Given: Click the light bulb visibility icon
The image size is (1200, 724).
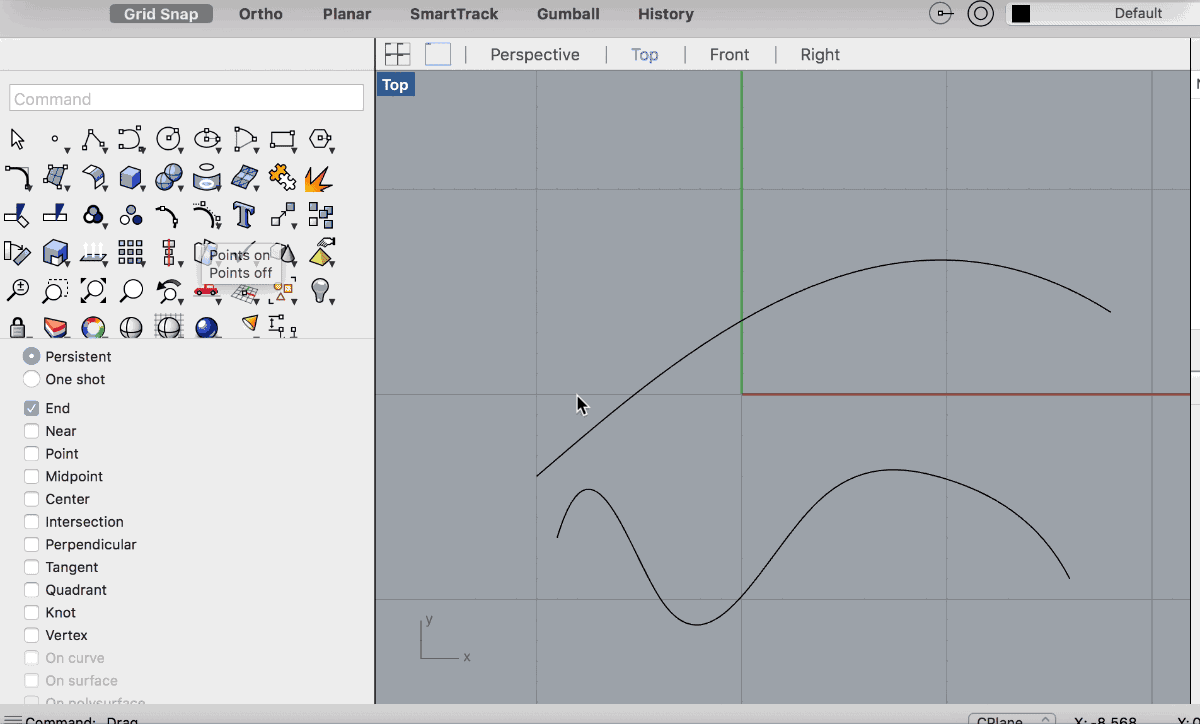Looking at the screenshot, I should click(320, 290).
